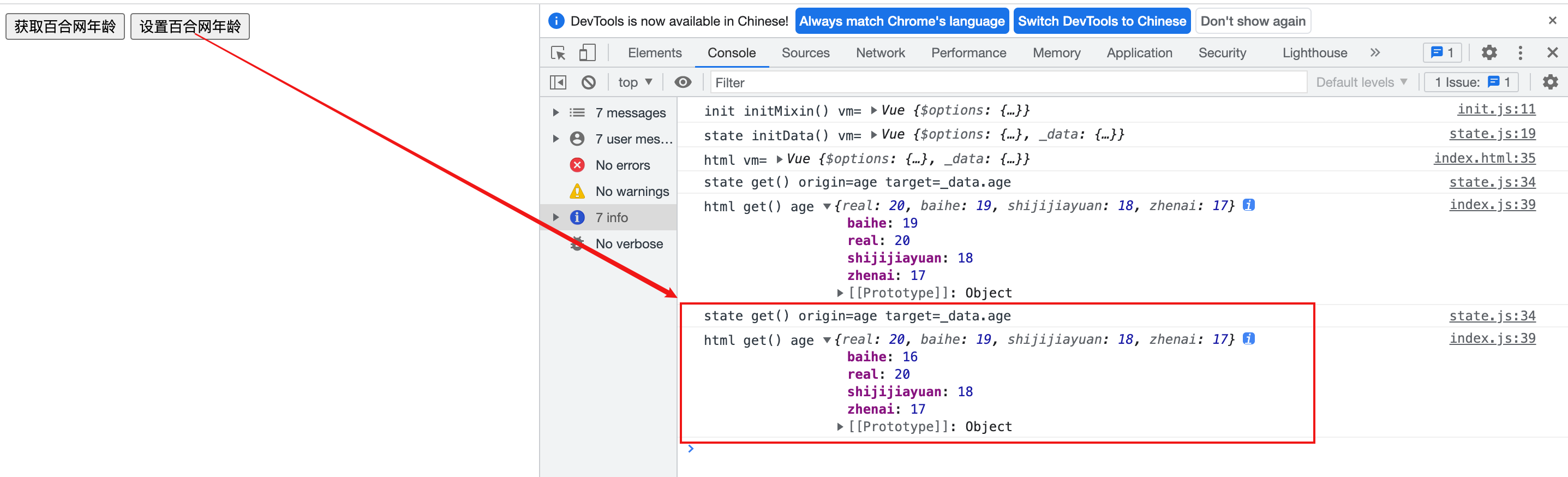Click the blue info icon after first age object
Viewport: 1568px width, 477px height.
(x=1248, y=205)
